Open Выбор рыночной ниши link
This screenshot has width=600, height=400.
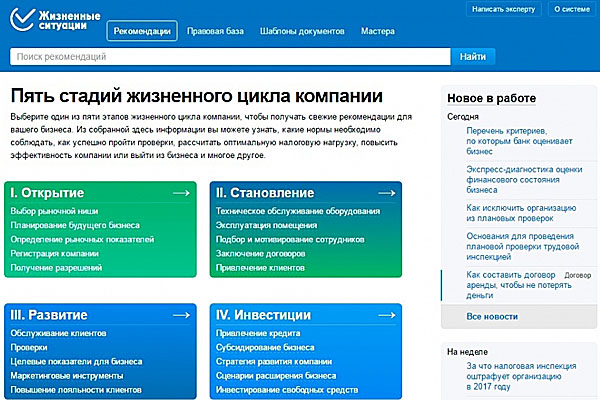(x=55, y=212)
